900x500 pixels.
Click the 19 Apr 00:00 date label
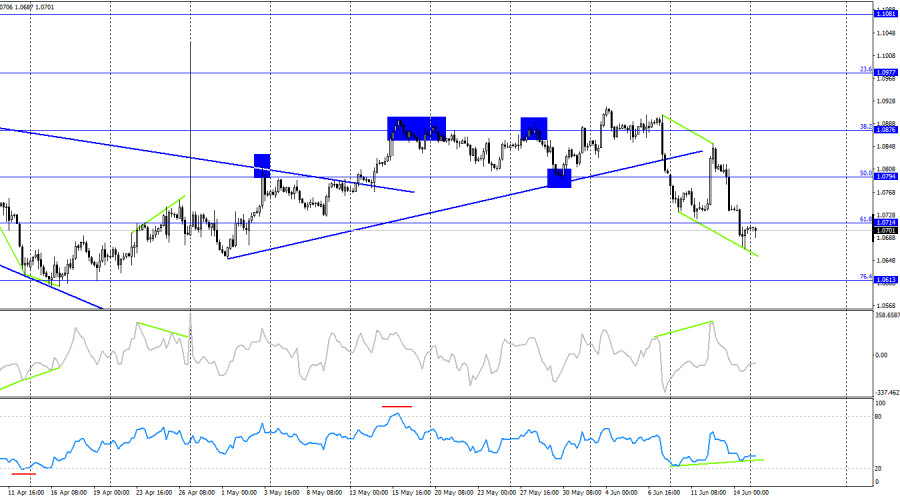111,493
